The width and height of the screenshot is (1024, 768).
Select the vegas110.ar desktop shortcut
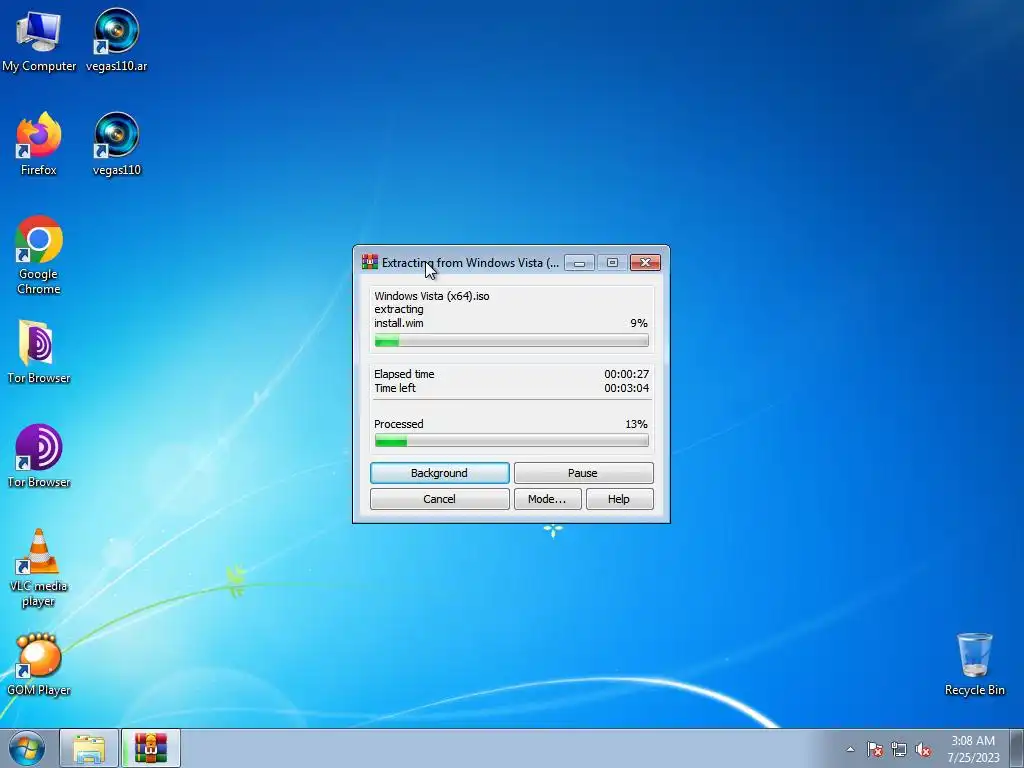click(116, 40)
